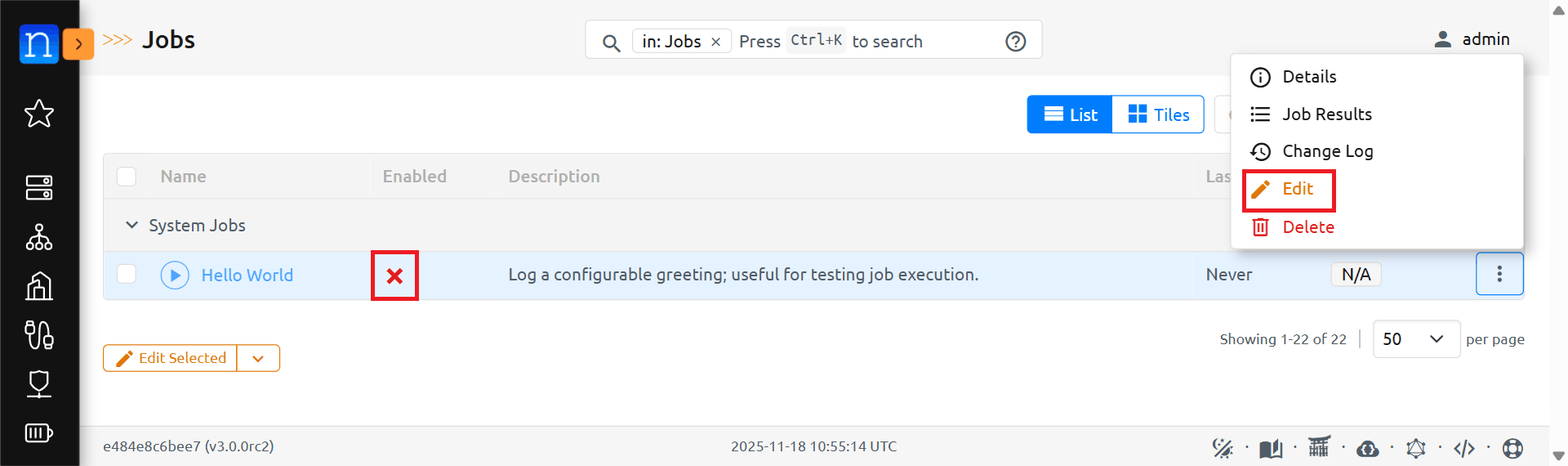The height and width of the screenshot is (466, 1568).
Task: Open the REST API cloud icon
Action: pyautogui.click(x=1367, y=448)
